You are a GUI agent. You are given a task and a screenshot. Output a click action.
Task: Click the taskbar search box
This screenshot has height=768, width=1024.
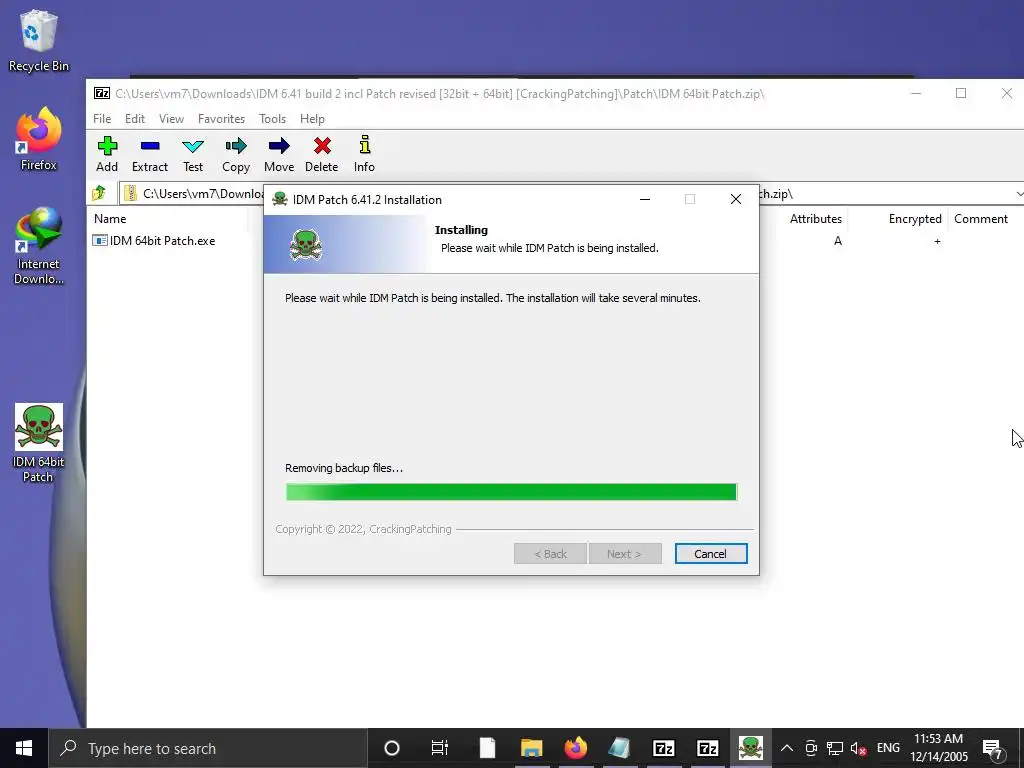[x=208, y=748]
